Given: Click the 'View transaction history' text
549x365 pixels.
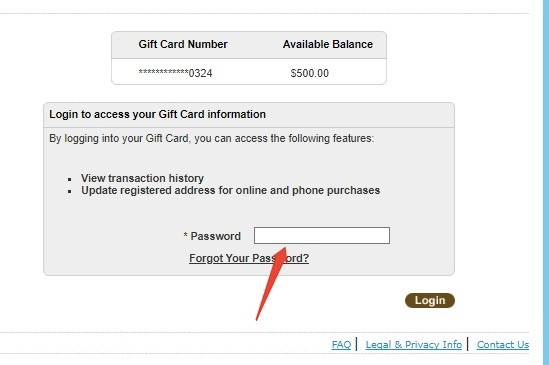Looking at the screenshot, I should click(142, 178).
